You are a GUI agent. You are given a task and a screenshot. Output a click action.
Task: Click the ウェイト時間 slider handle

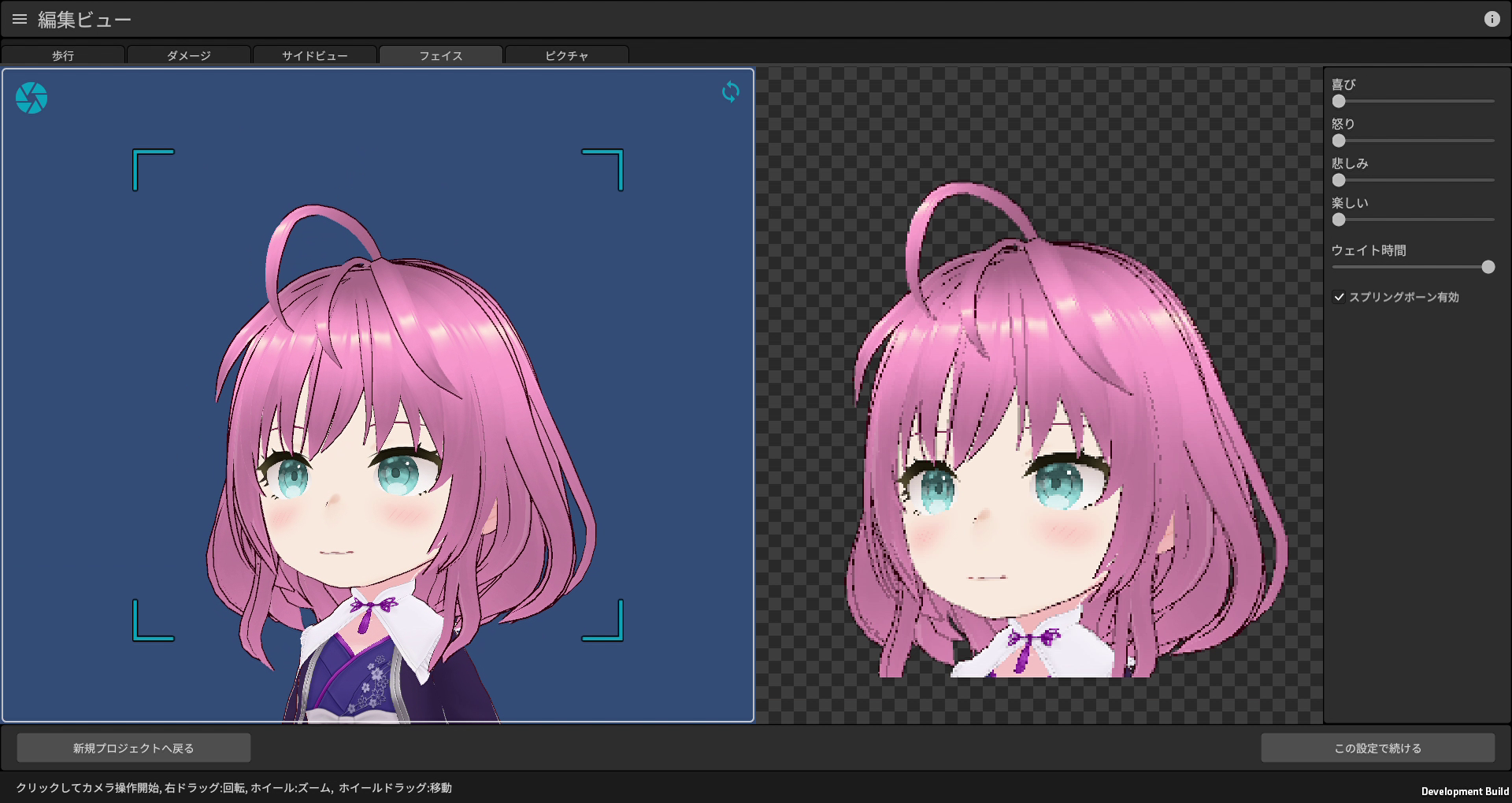point(1488,267)
